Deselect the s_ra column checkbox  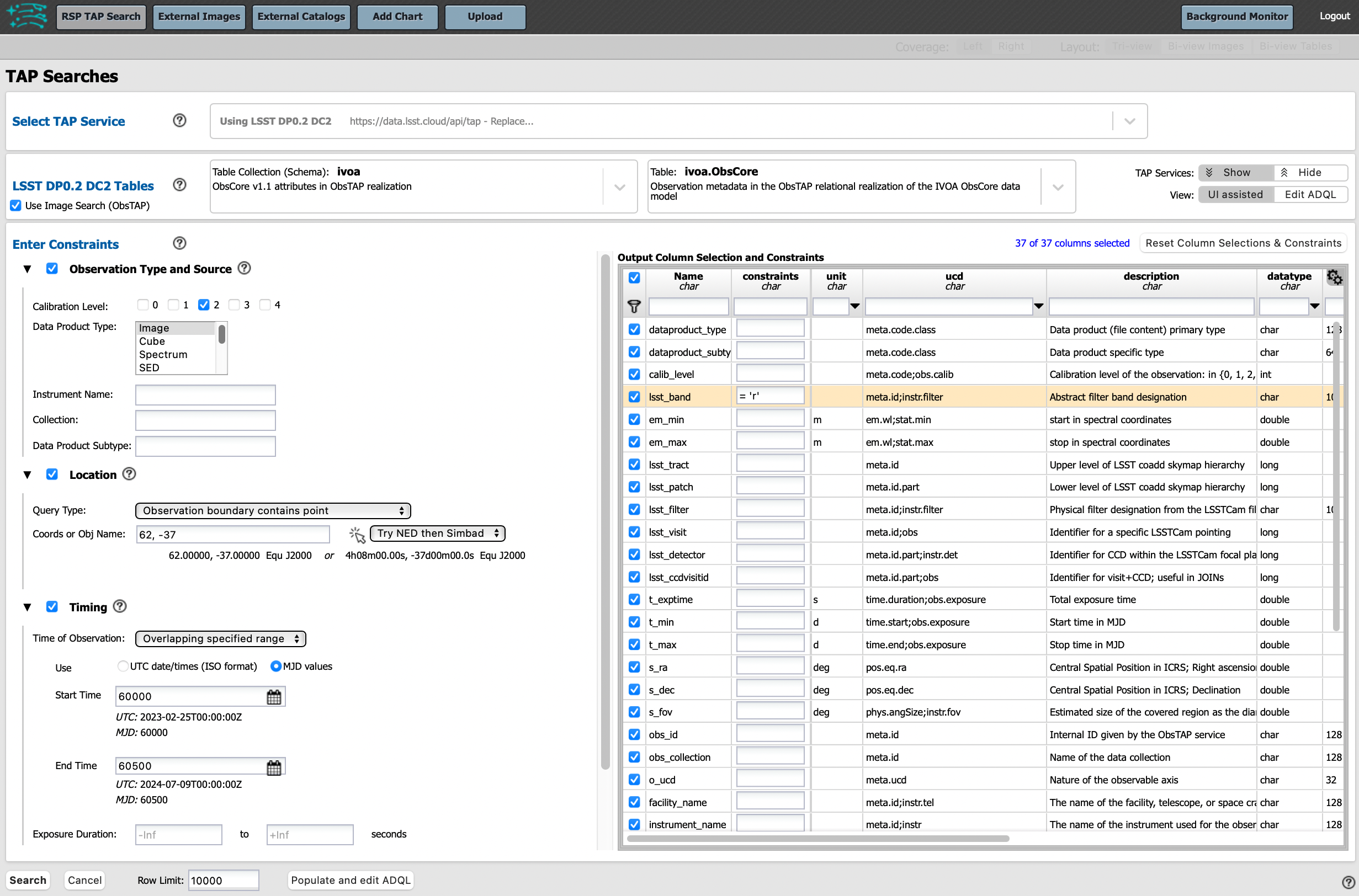[x=634, y=667]
